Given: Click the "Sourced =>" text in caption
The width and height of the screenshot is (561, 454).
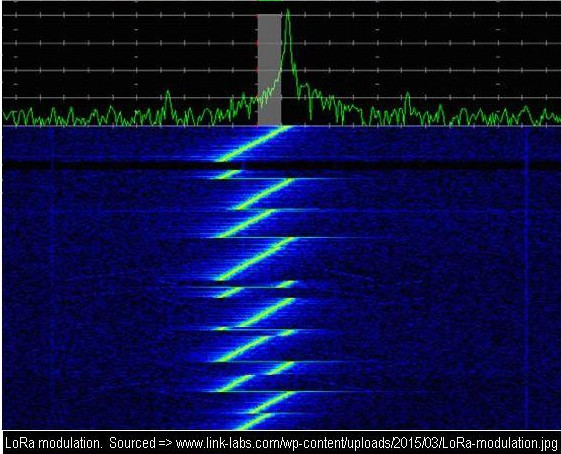Looking at the screenshot, I should coord(141,443).
